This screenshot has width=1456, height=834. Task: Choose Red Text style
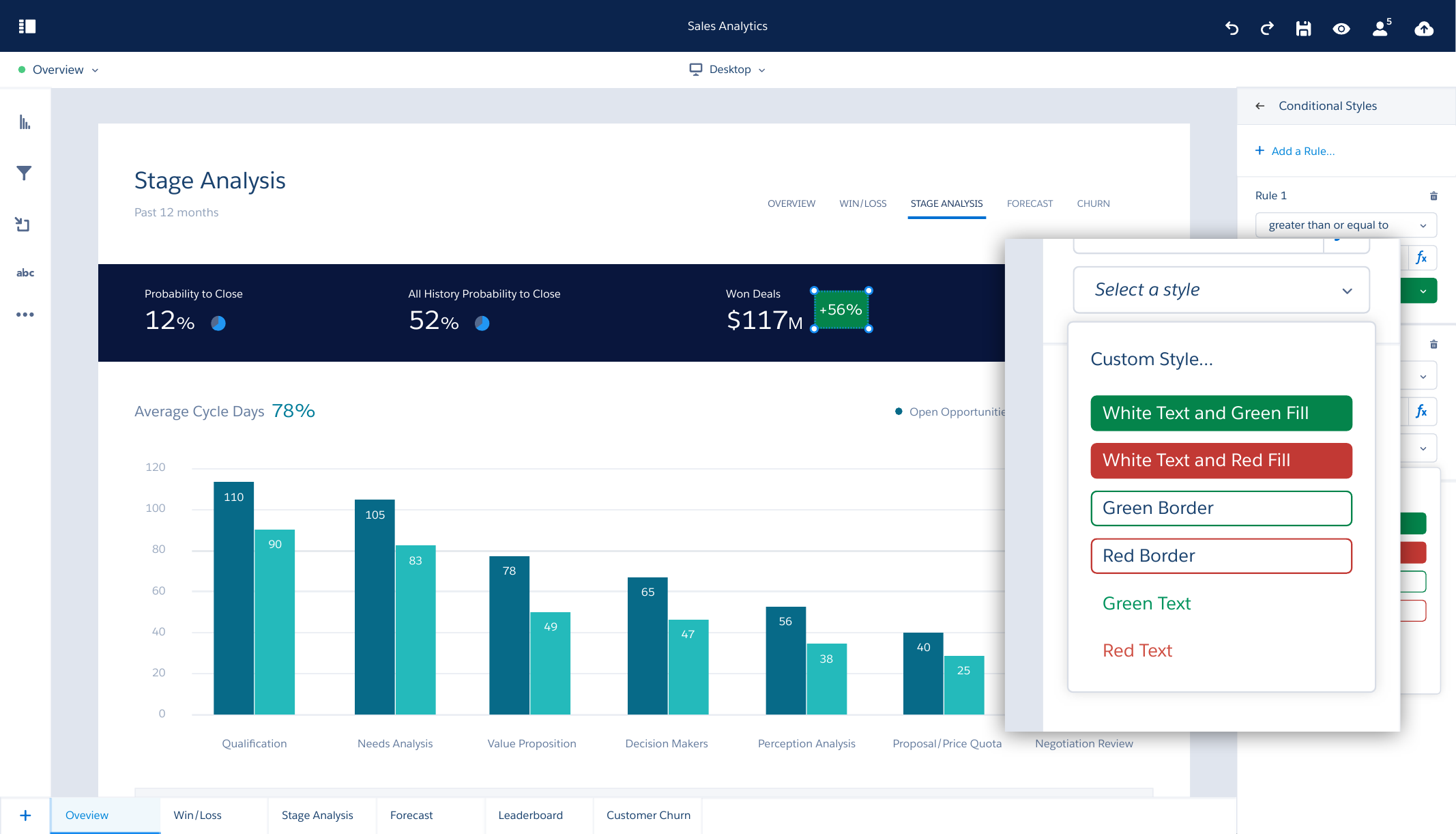pyautogui.click(x=1137, y=650)
